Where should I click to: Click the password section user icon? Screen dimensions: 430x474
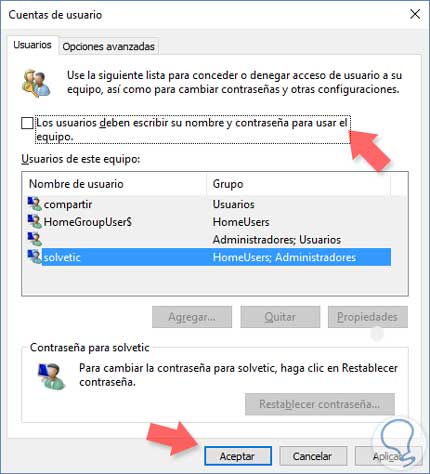click(51, 376)
